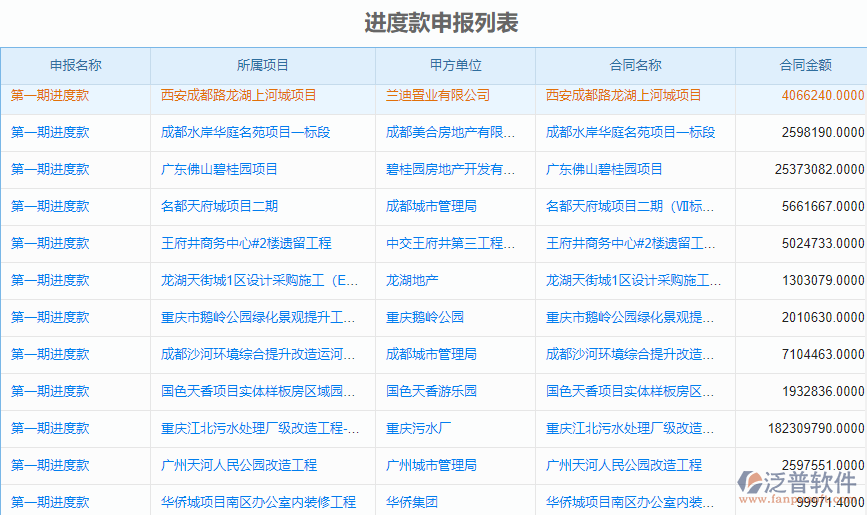Click 成都沙河环境综合提升改造运河... project cell
867x515 pixels.
click(x=258, y=354)
